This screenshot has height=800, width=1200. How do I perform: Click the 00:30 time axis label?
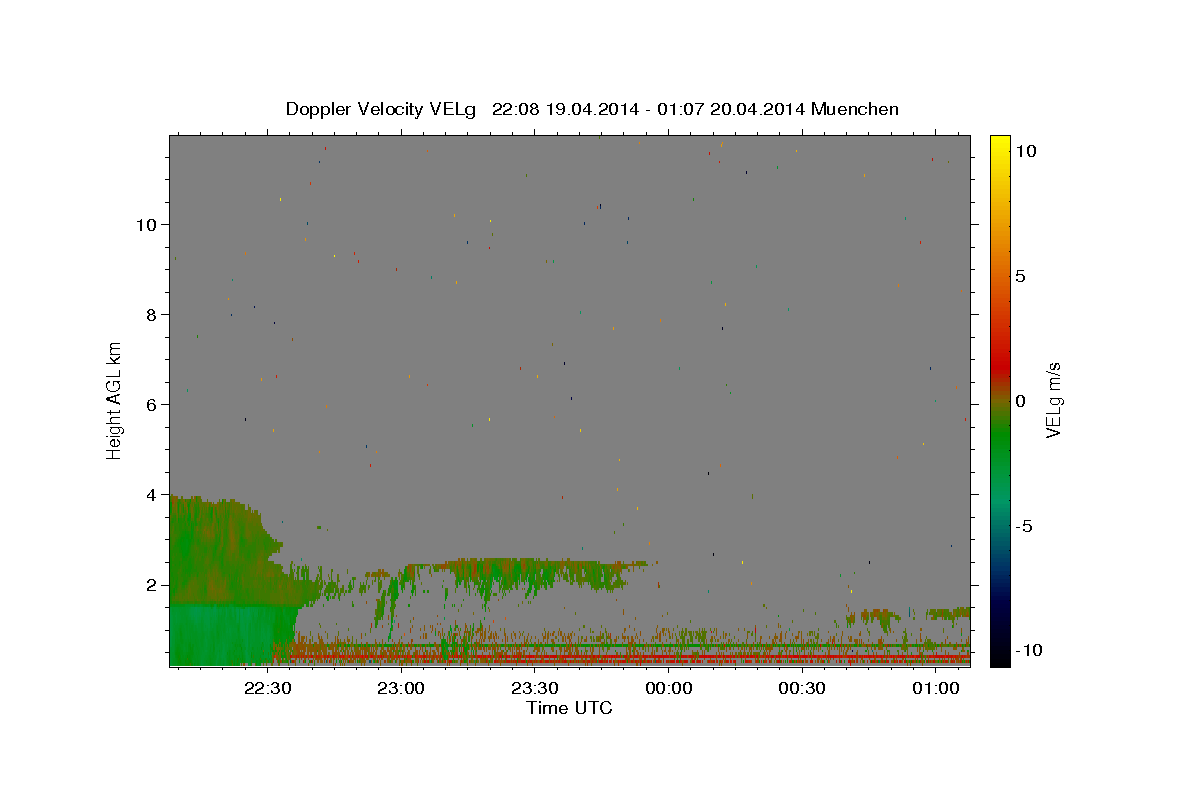(802, 689)
